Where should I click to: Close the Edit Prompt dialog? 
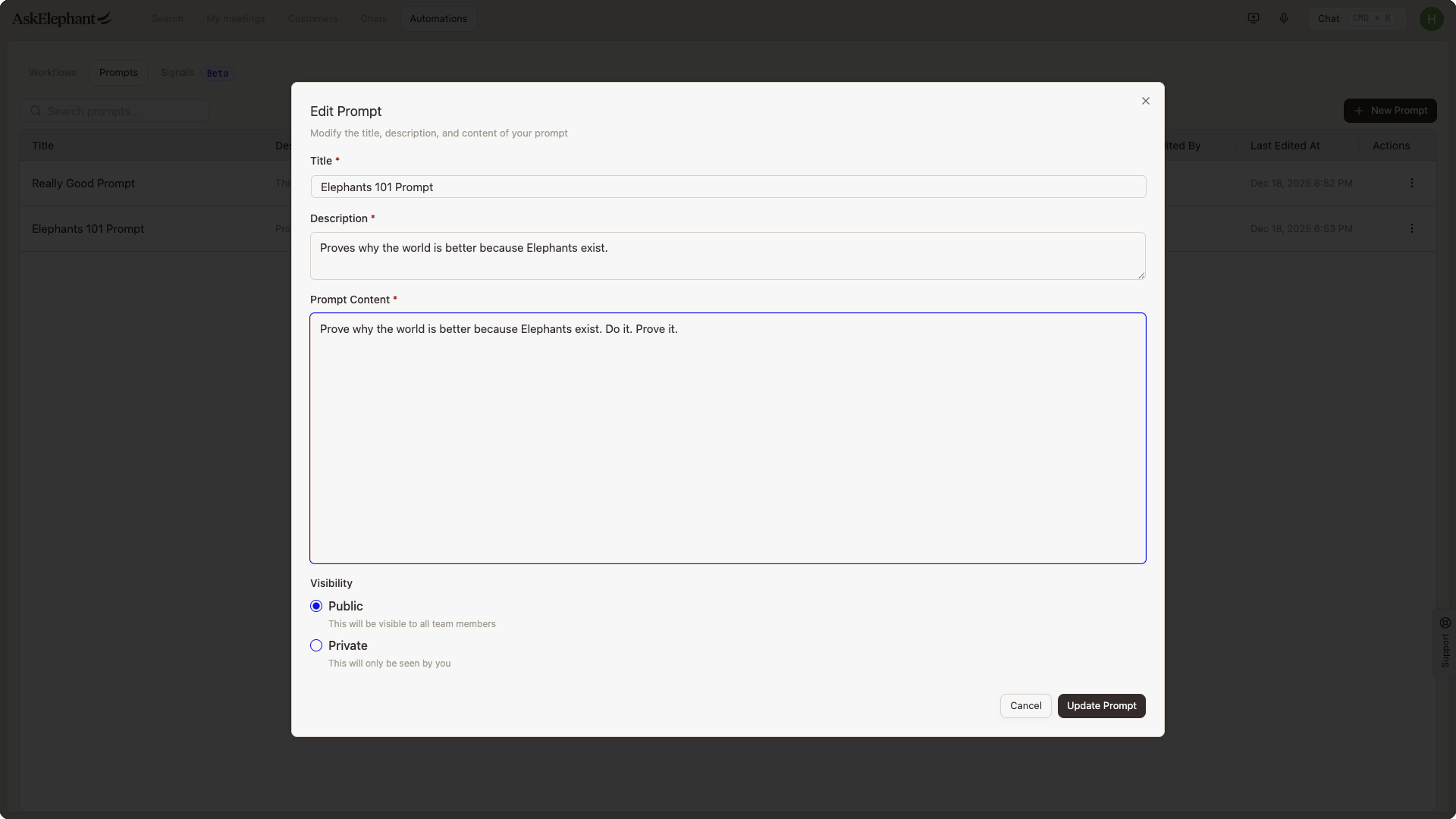pos(1146,101)
